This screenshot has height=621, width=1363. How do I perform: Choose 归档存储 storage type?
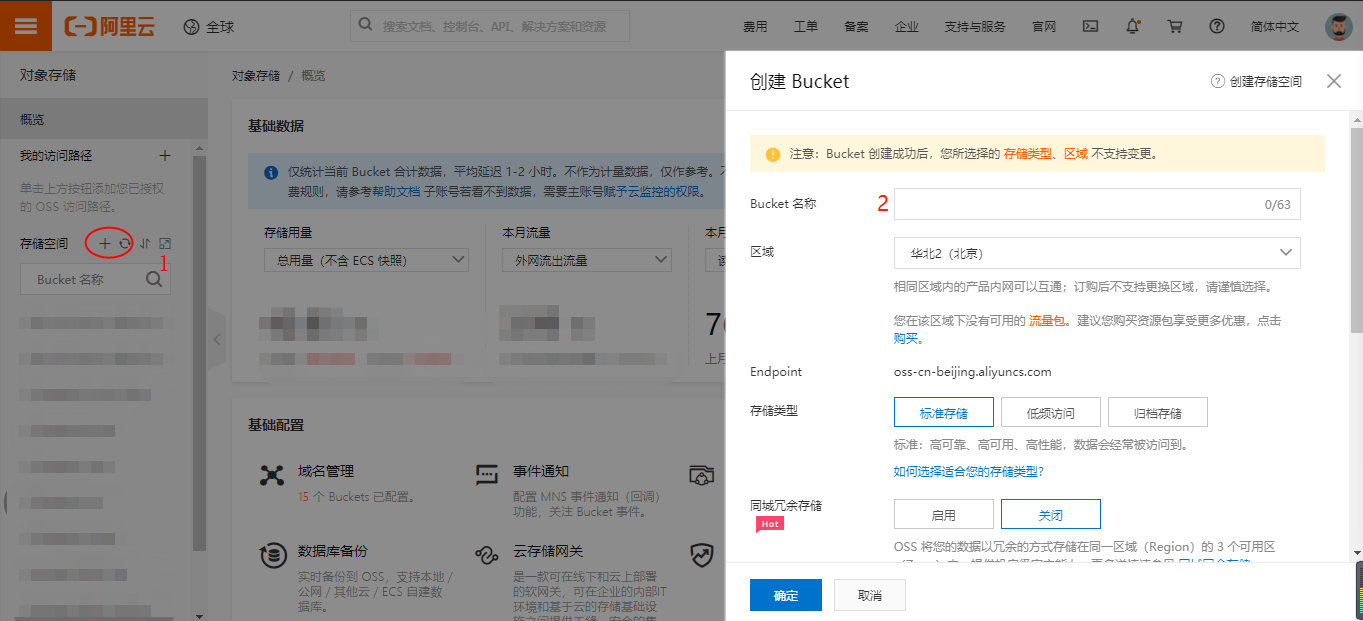[1157, 412]
